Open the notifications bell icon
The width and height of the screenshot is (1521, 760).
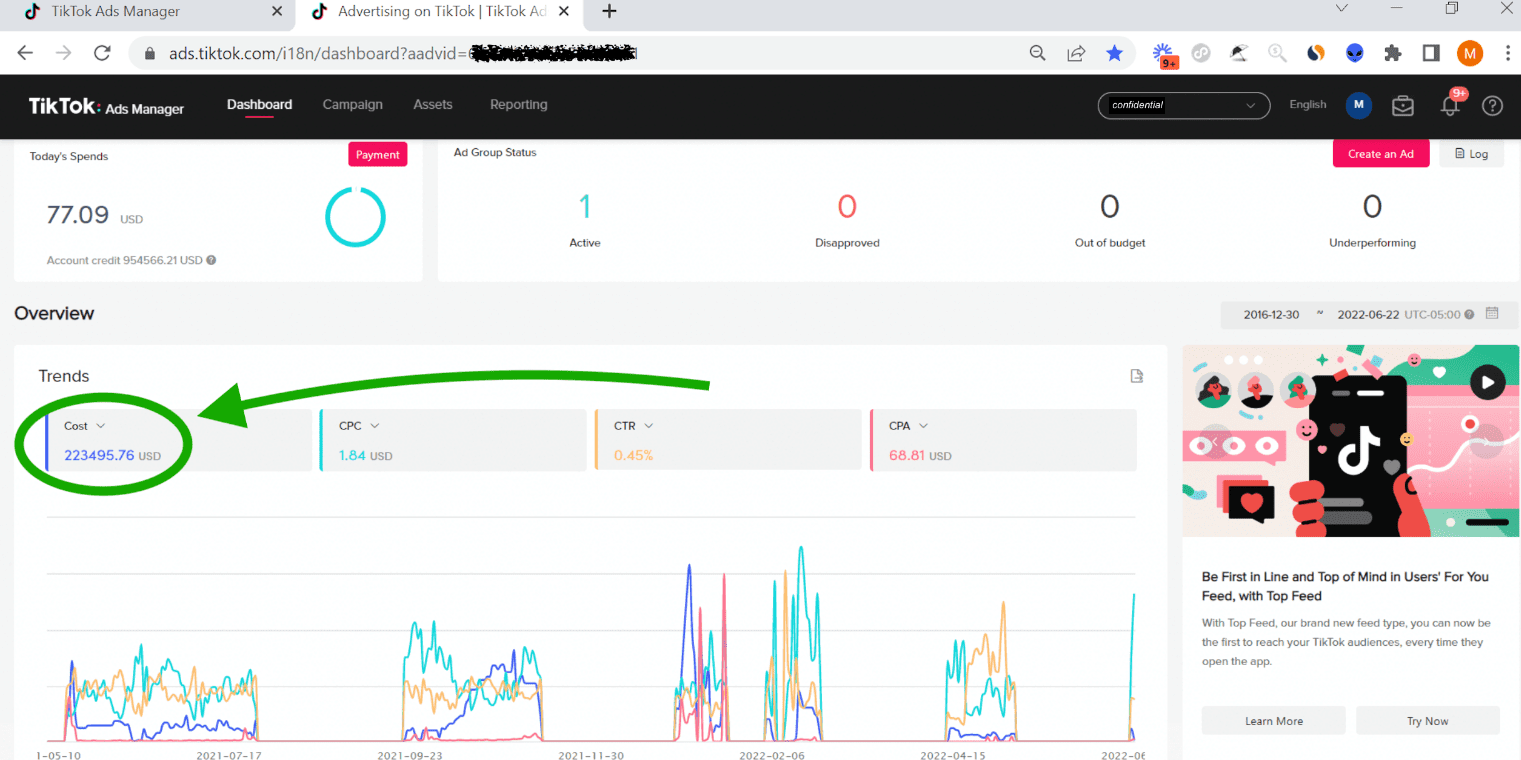click(1450, 104)
